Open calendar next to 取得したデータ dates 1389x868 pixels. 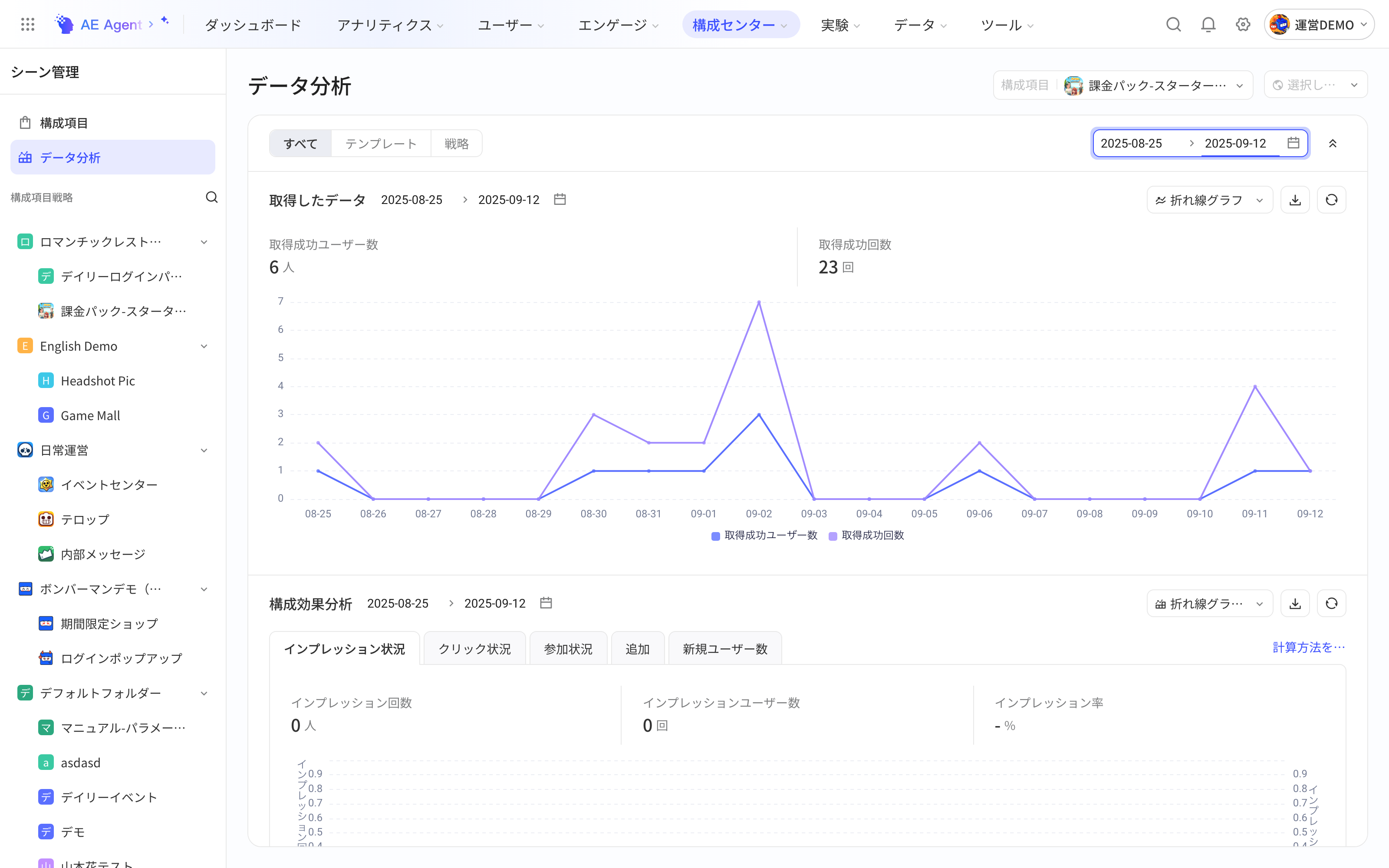[560, 199]
